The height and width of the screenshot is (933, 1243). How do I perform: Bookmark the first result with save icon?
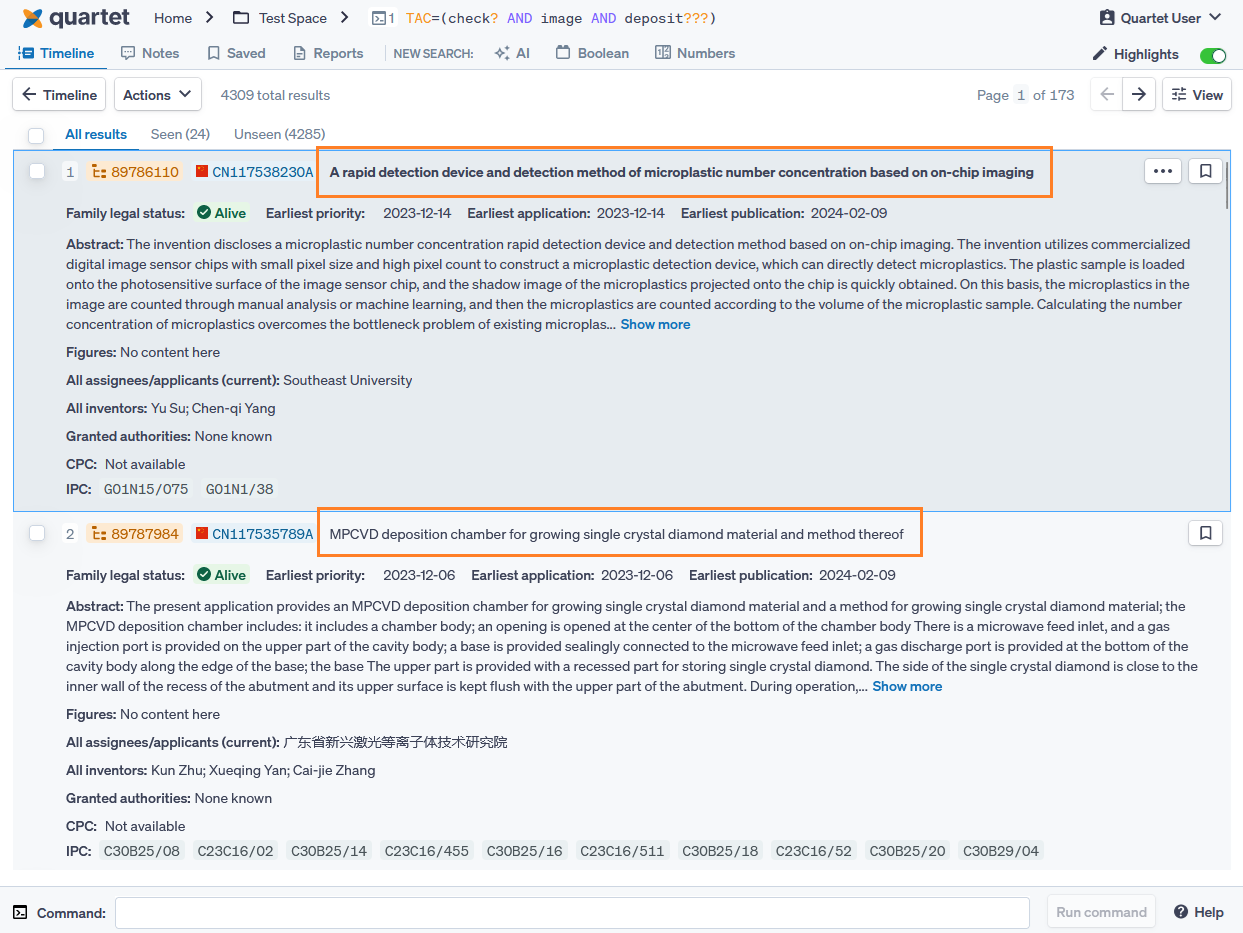pyautogui.click(x=1205, y=171)
